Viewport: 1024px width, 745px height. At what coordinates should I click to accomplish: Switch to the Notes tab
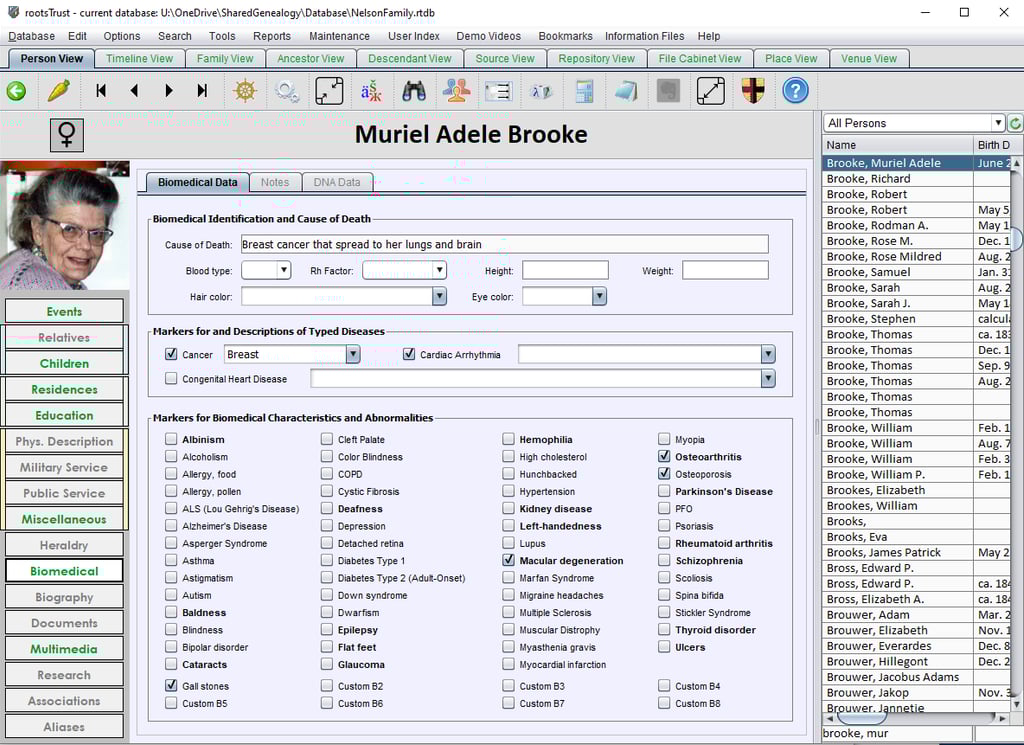[x=275, y=182]
